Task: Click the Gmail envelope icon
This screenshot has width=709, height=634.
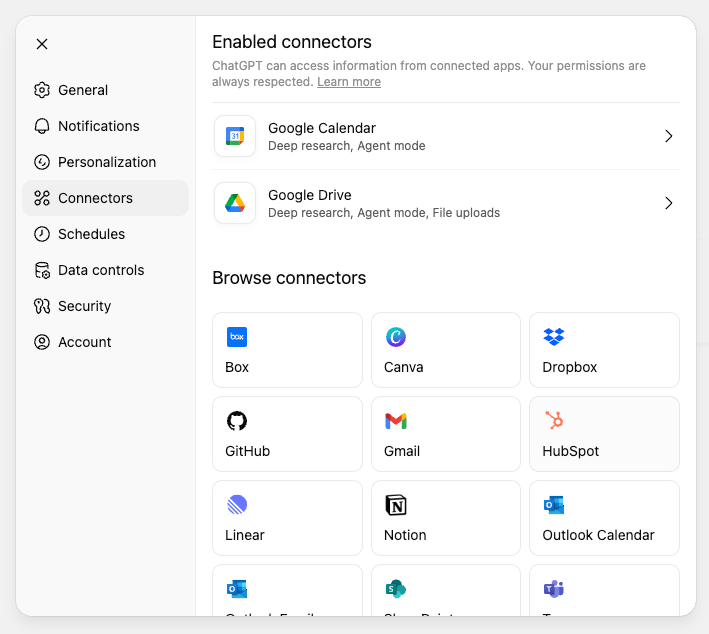Action: [396, 421]
